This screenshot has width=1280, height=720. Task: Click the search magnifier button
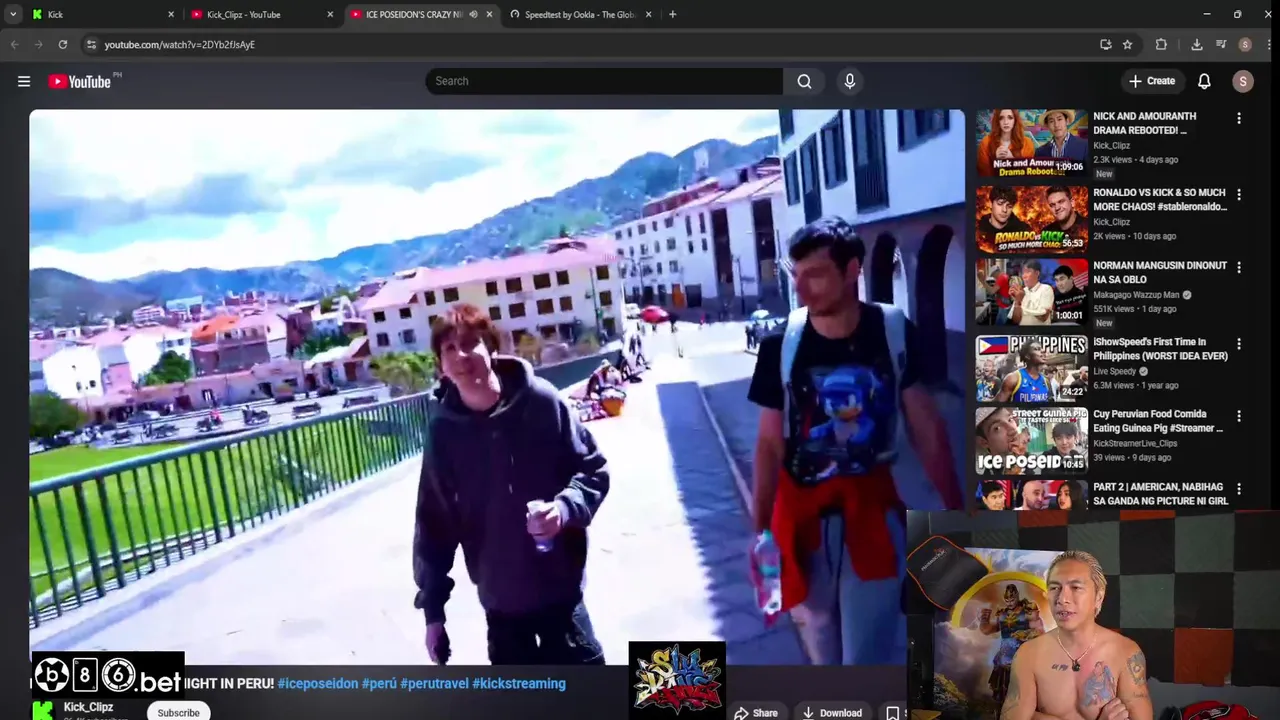pyautogui.click(x=804, y=81)
